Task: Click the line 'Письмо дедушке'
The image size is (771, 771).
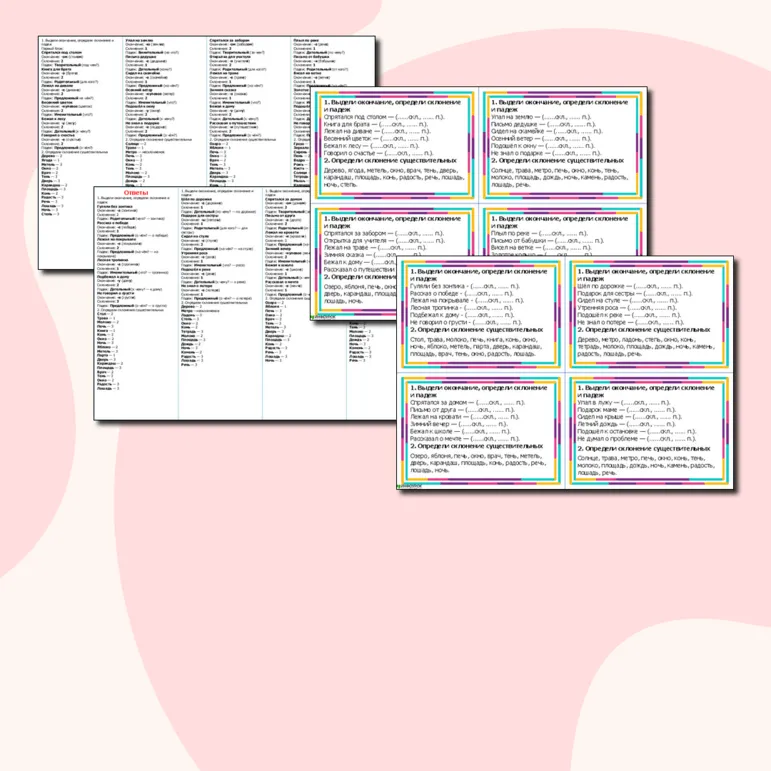Action: 543,124
